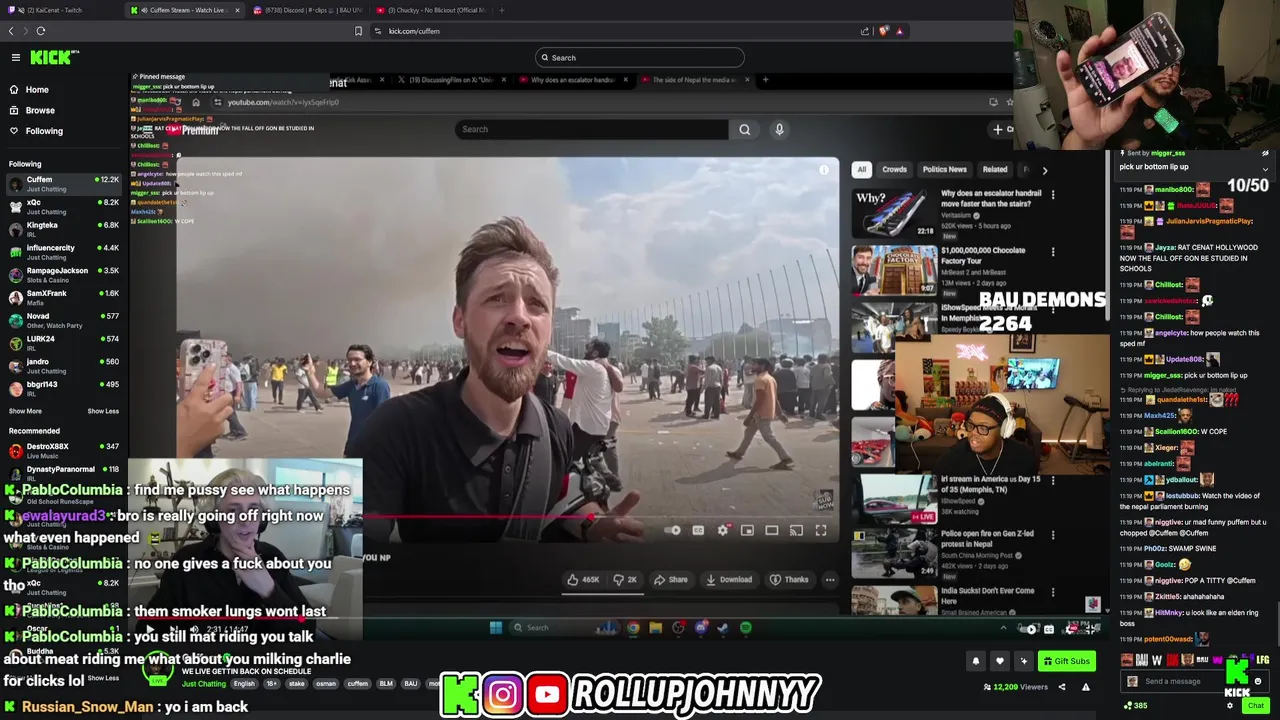Share the Kick stream

[1062, 687]
